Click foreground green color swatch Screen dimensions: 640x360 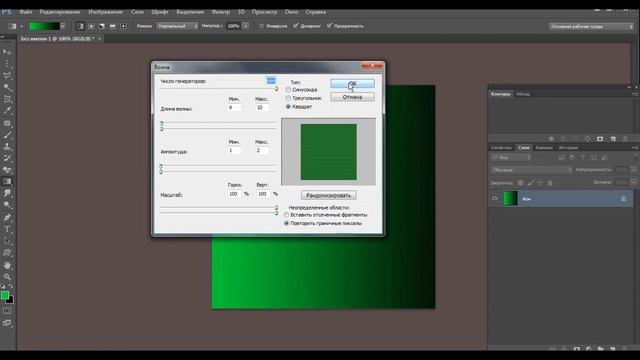click(4, 295)
